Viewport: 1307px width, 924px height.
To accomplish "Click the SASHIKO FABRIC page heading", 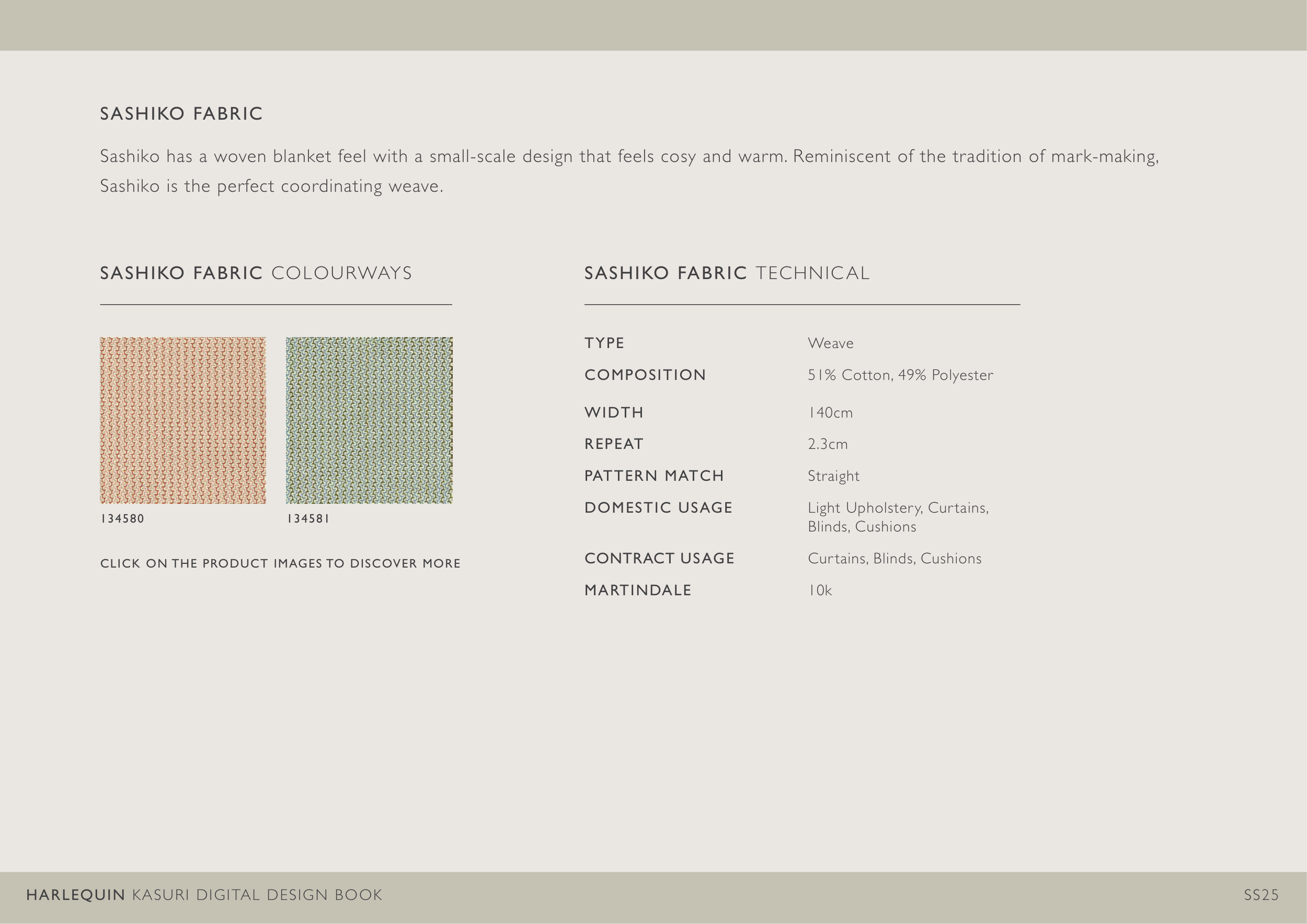I will tap(181, 114).
